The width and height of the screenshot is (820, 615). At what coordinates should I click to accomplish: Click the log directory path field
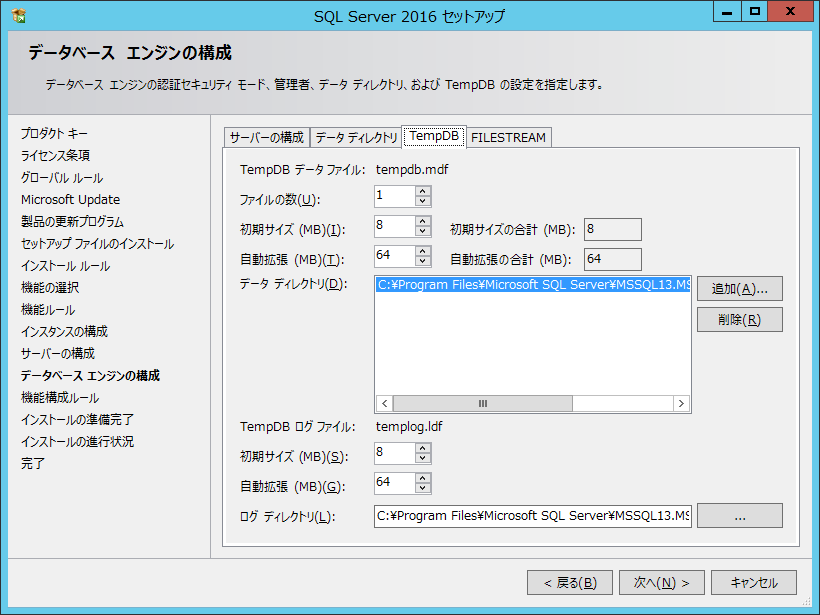[x=532, y=516]
